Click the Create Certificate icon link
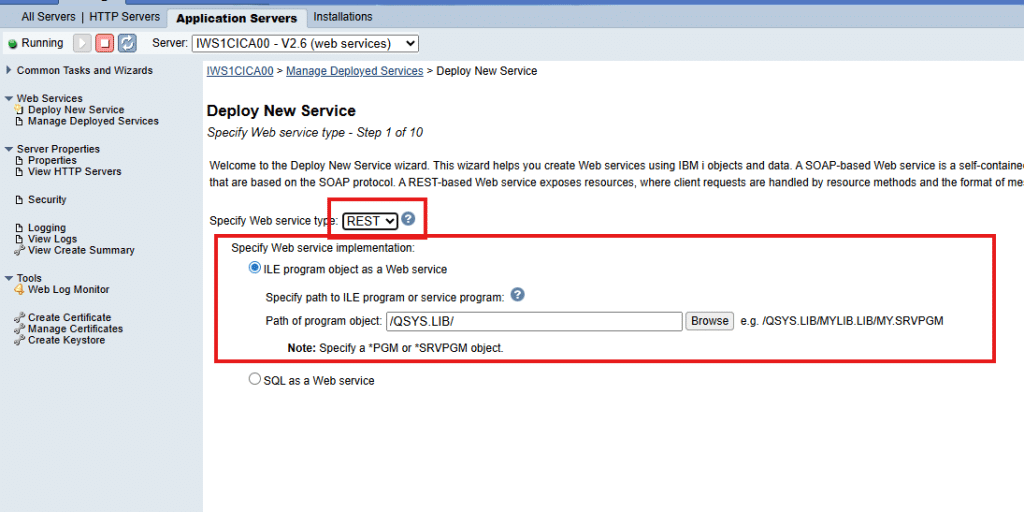Viewport: 1024px width, 512px height. (19, 318)
